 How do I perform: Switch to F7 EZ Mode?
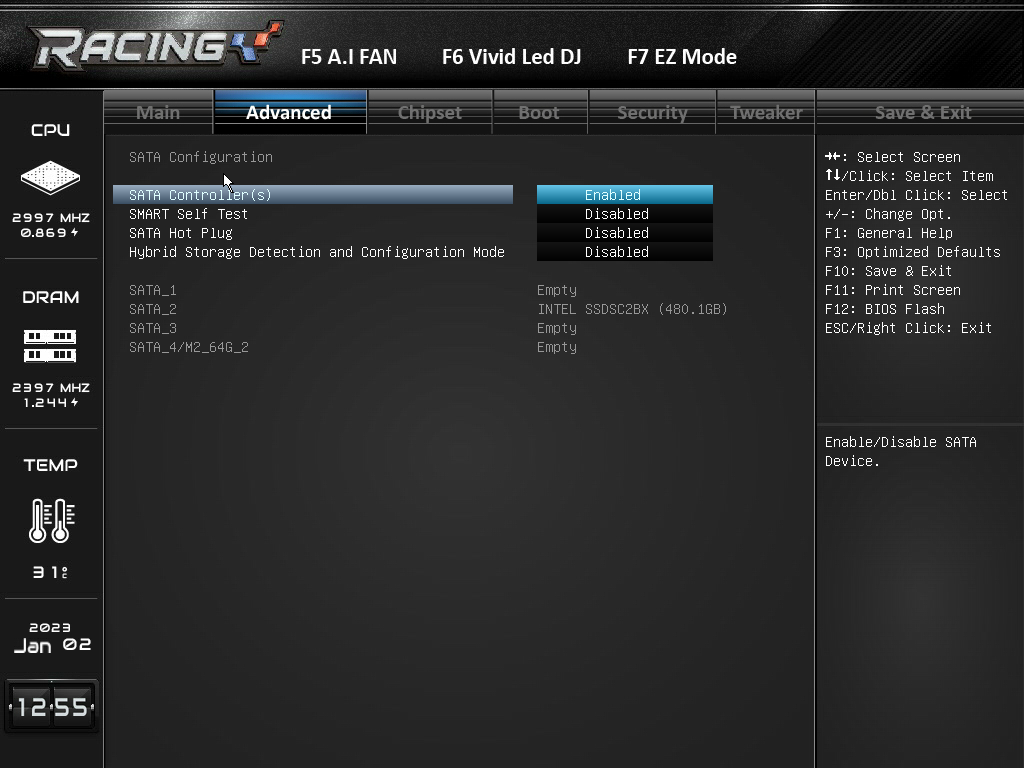point(682,57)
